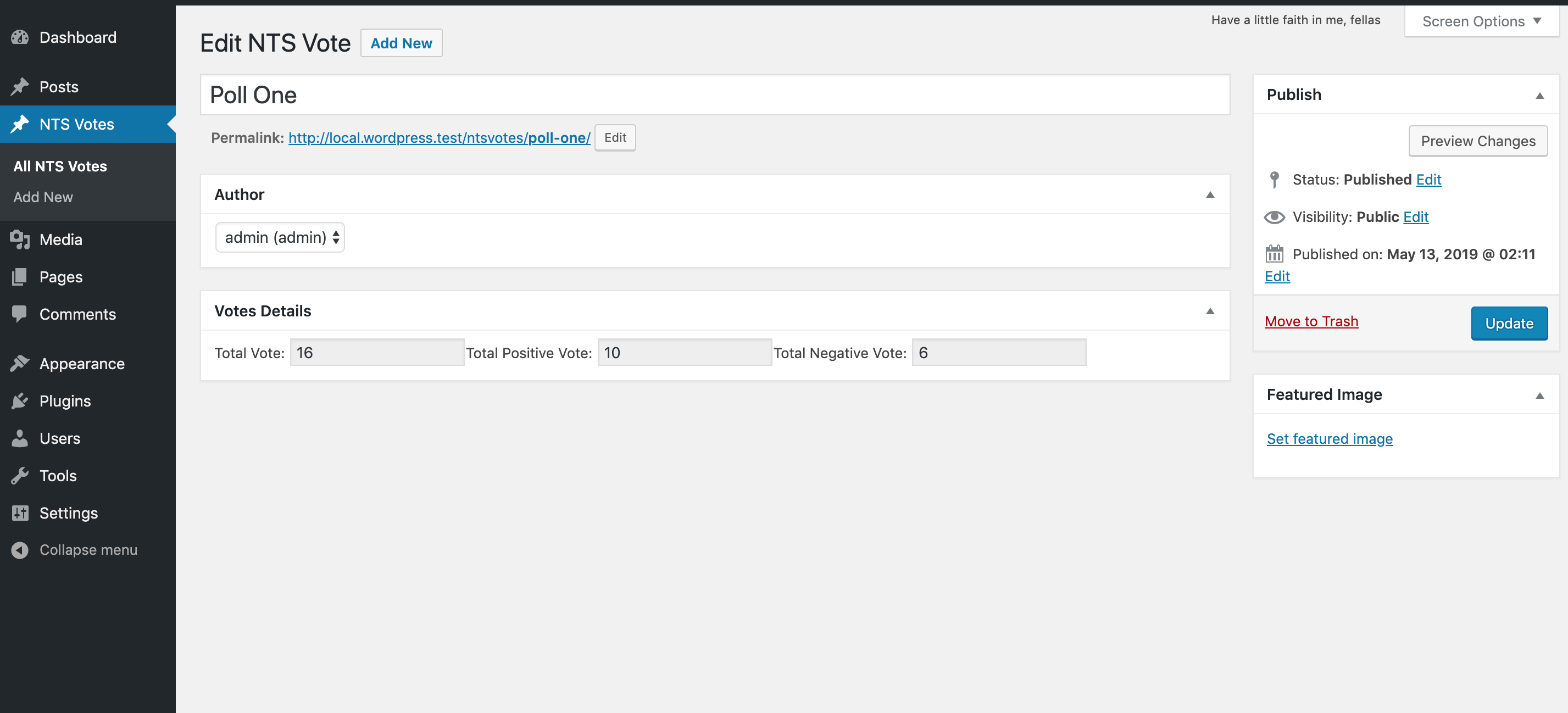Viewport: 1568px width, 713px height.
Task: Click Preview Changes button
Action: 1478,141
